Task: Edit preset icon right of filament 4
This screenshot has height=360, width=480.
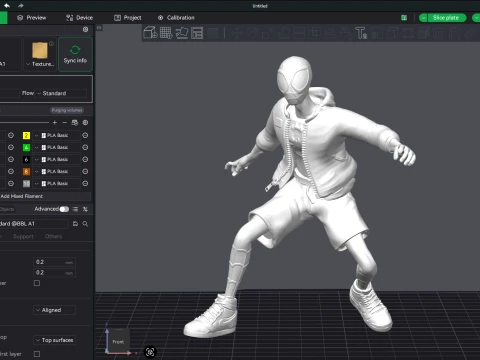Action: pyautogui.click(x=85, y=147)
